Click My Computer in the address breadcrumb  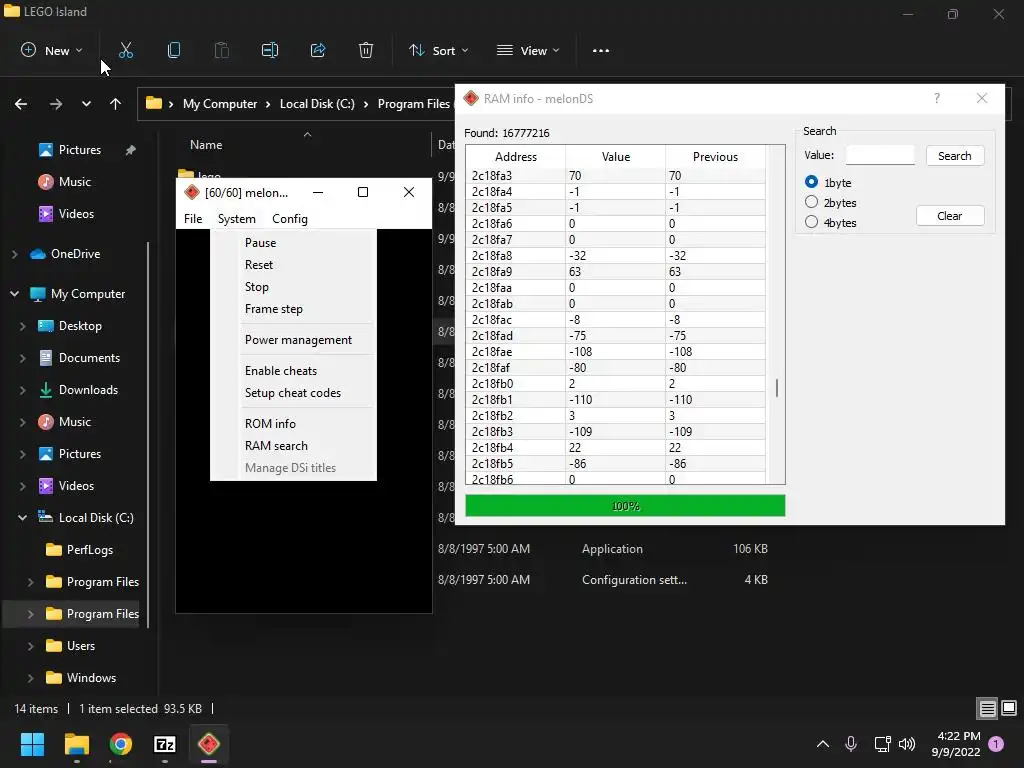pyautogui.click(x=220, y=104)
